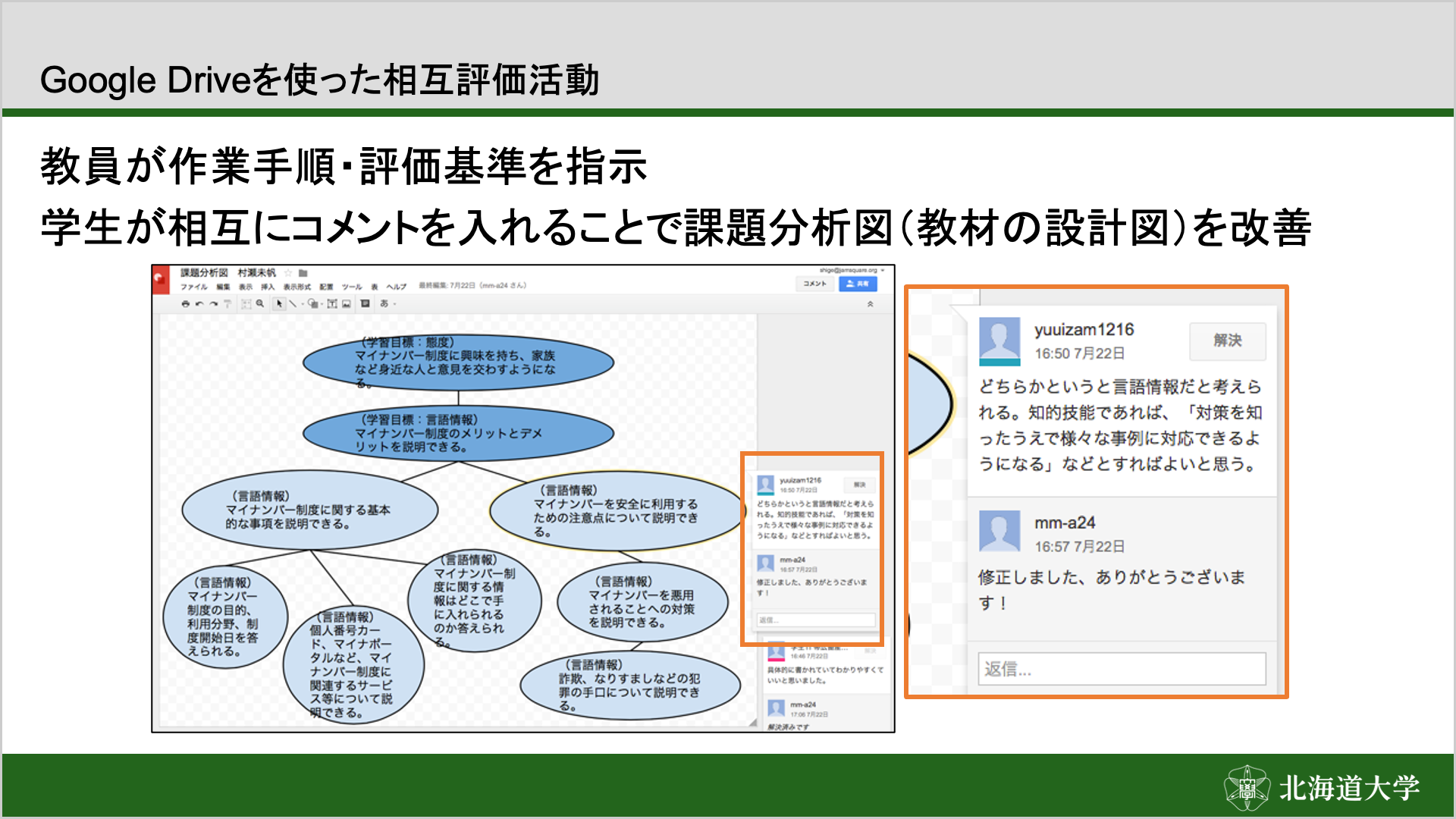Image resolution: width=1456 pixels, height=819 pixels.
Task: Open the ファイル menu
Action: 194,287
